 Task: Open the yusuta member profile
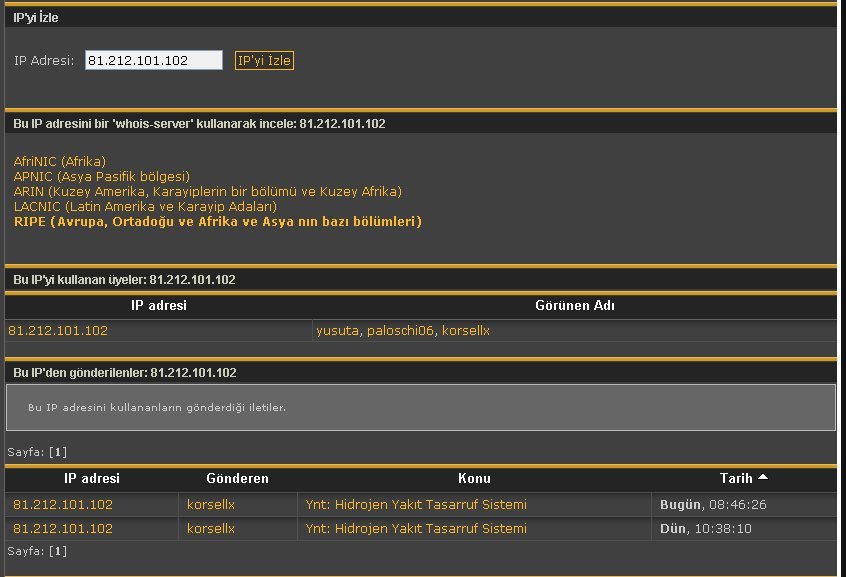point(337,331)
